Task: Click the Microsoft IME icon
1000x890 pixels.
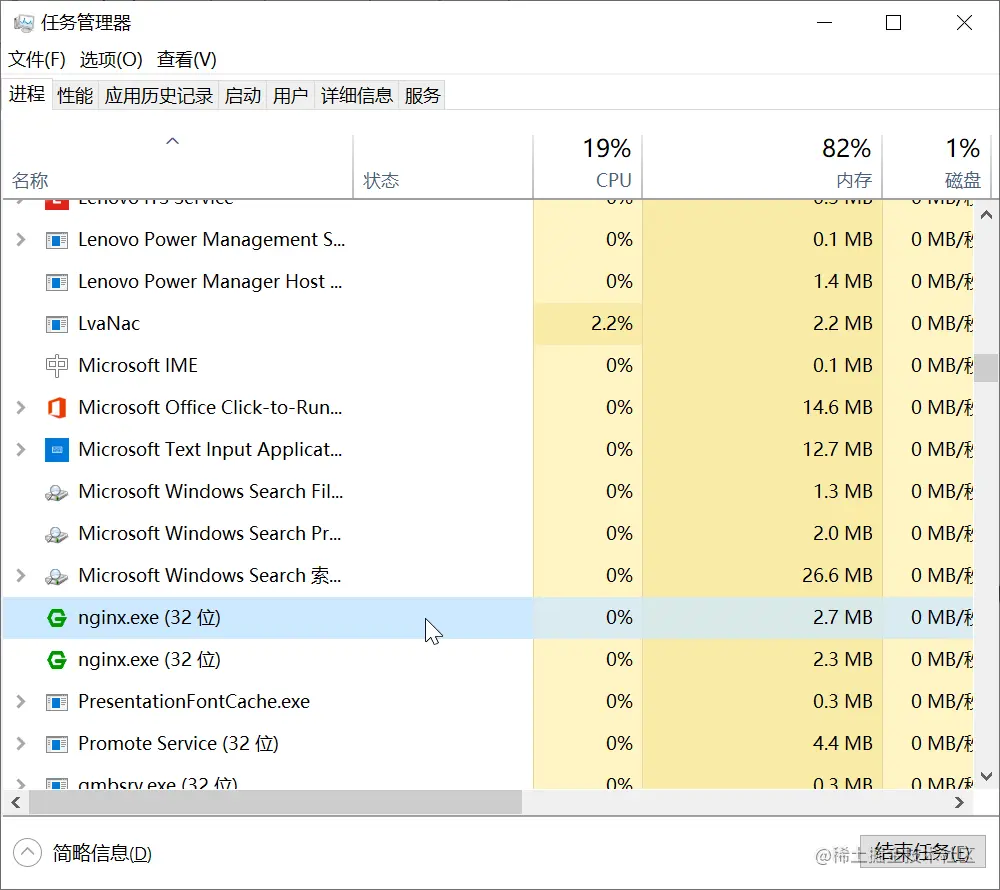Action: point(57,366)
